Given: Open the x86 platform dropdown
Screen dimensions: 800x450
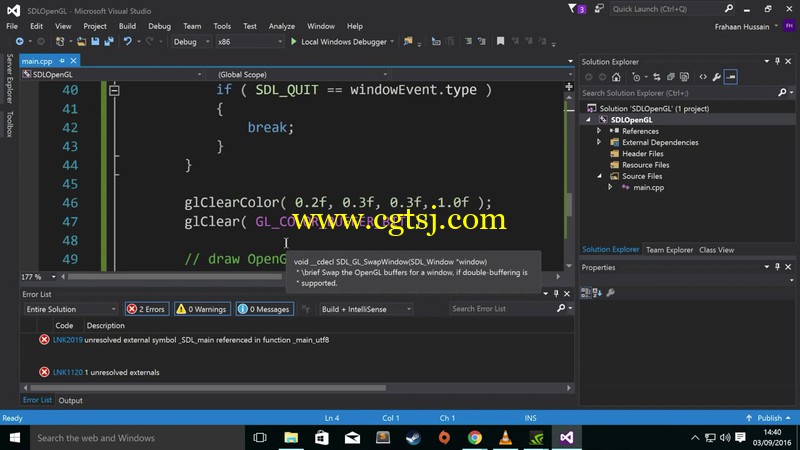Looking at the screenshot, I should pos(249,42).
